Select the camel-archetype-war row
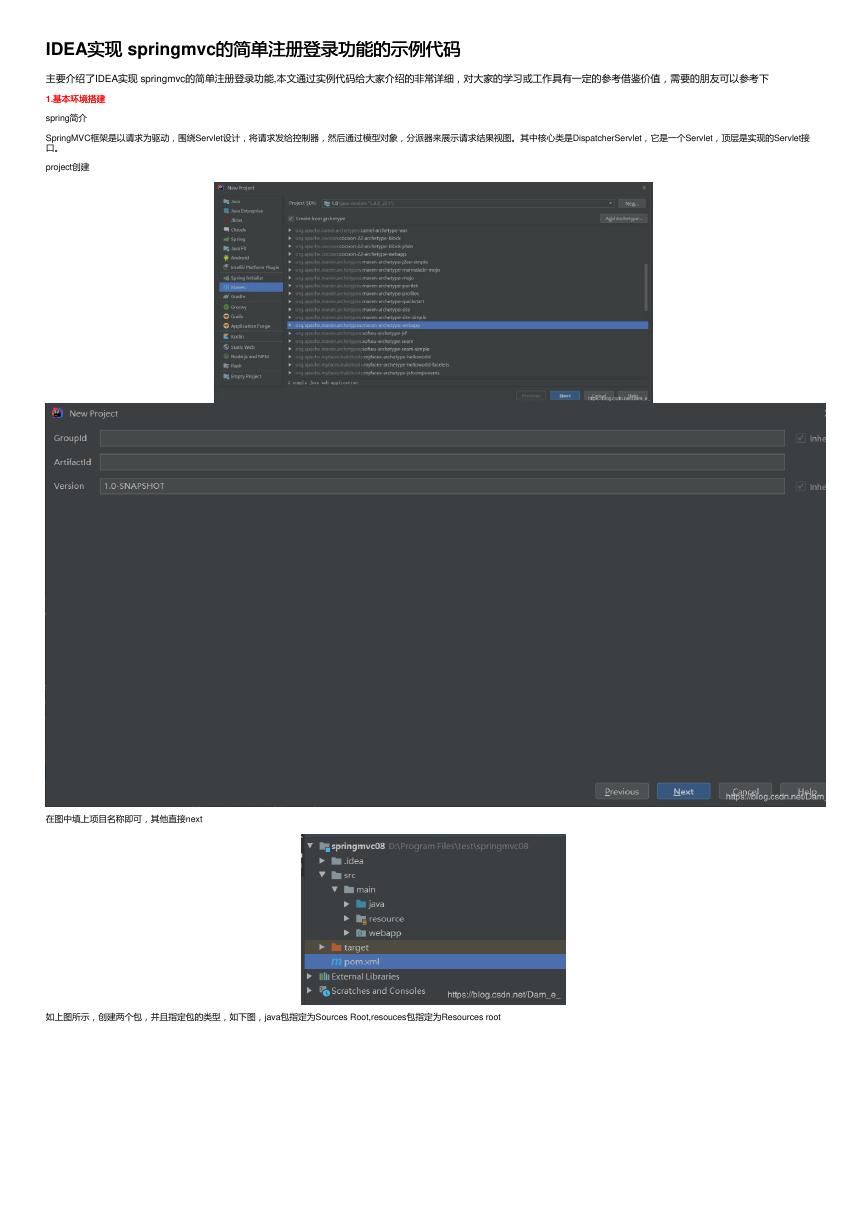Screen dimensions: 868x1228 tap(468, 230)
